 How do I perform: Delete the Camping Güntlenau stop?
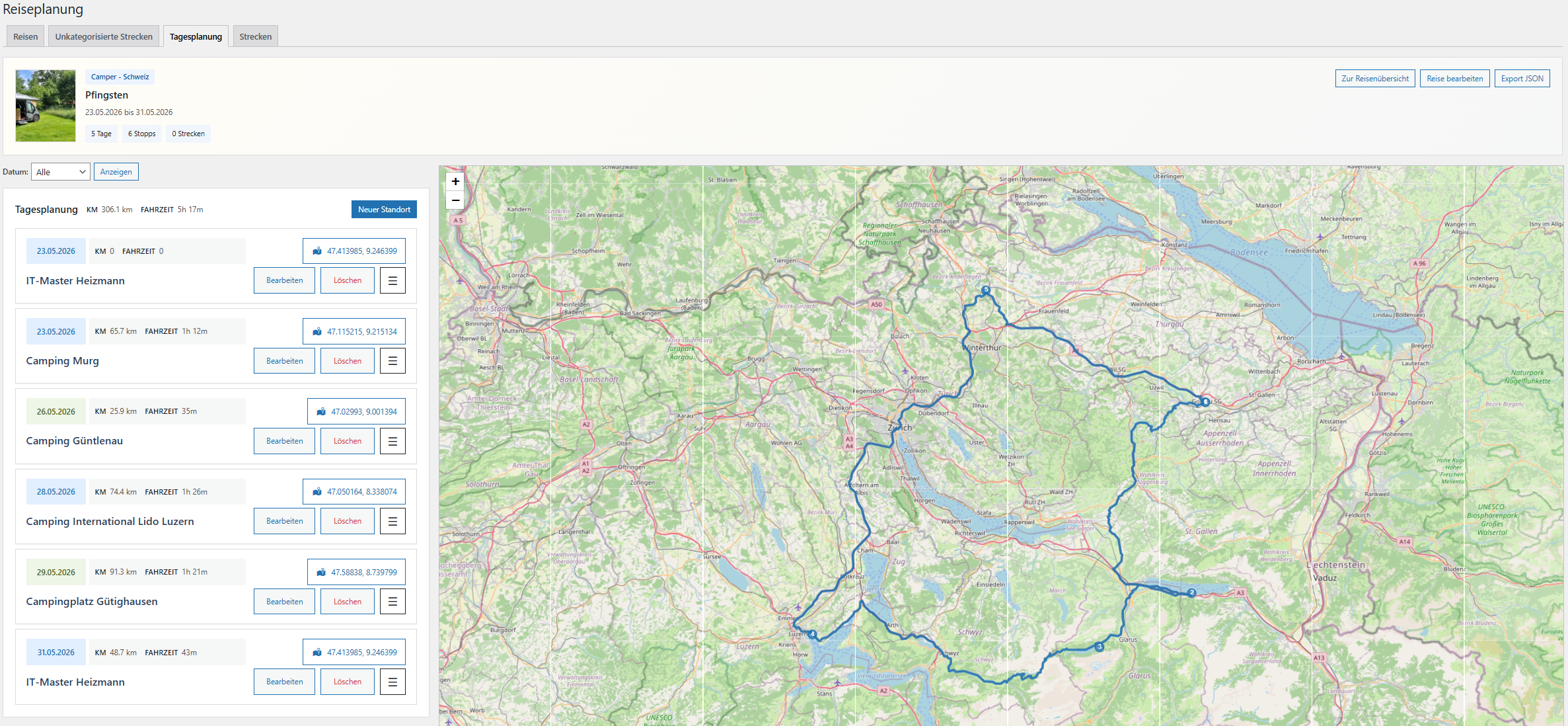pos(347,441)
